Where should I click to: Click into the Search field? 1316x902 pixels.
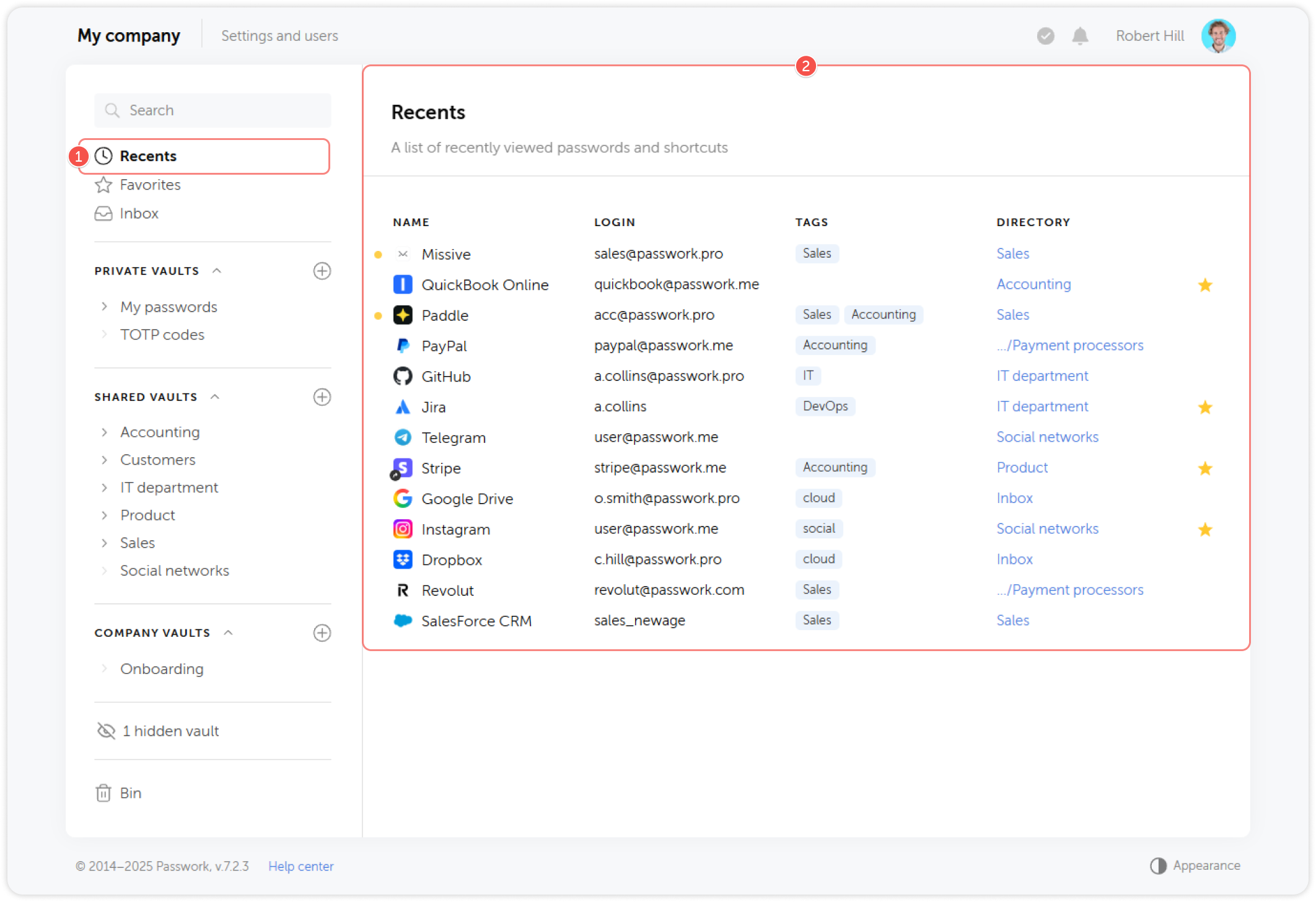click(x=213, y=110)
